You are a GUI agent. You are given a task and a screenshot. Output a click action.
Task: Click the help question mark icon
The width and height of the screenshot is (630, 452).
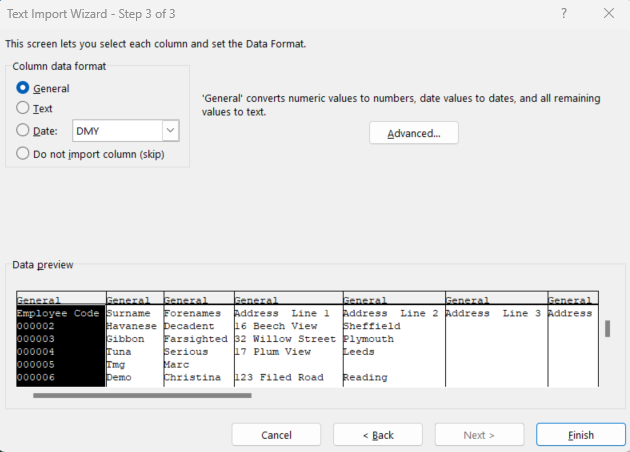[x=564, y=13]
